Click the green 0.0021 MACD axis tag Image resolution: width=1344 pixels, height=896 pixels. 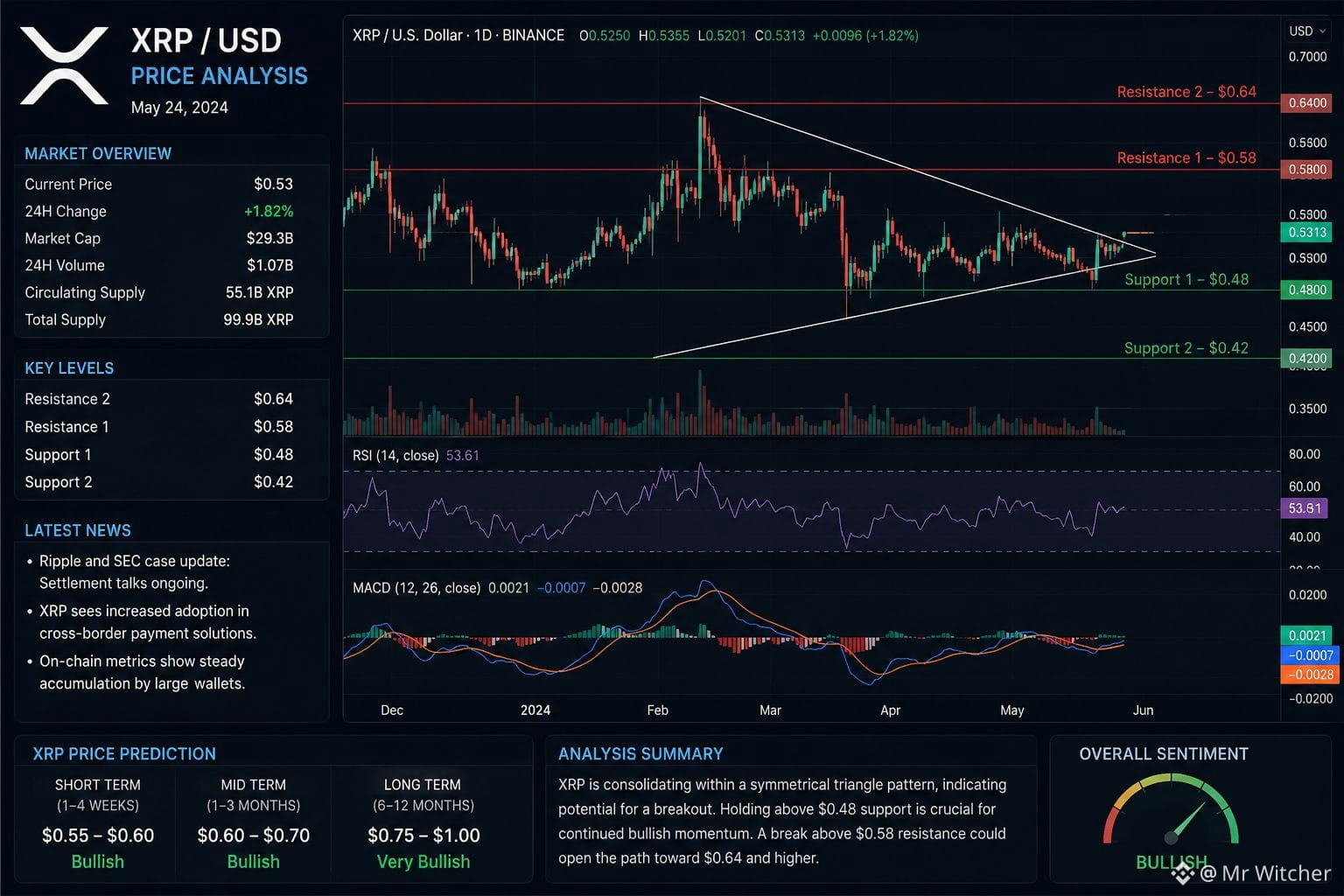tap(1307, 636)
